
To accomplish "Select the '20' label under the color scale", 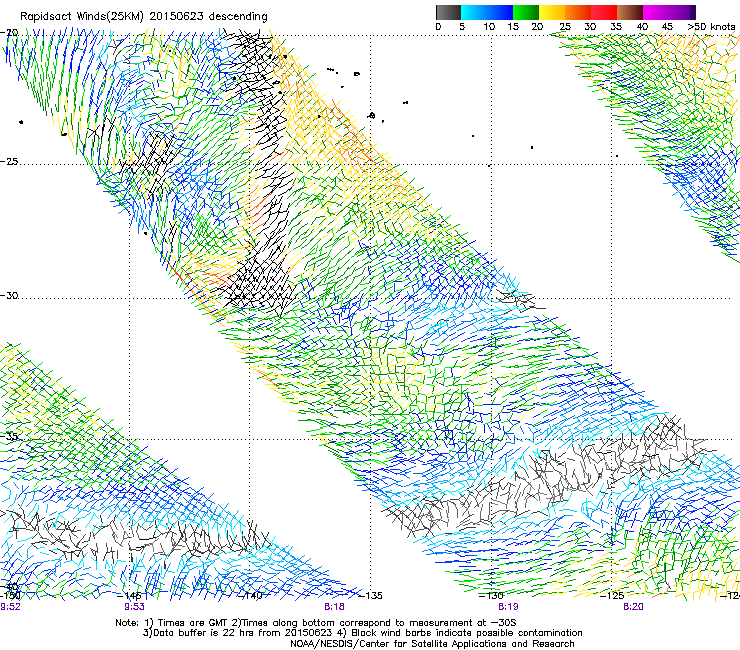I will (x=537, y=27).
